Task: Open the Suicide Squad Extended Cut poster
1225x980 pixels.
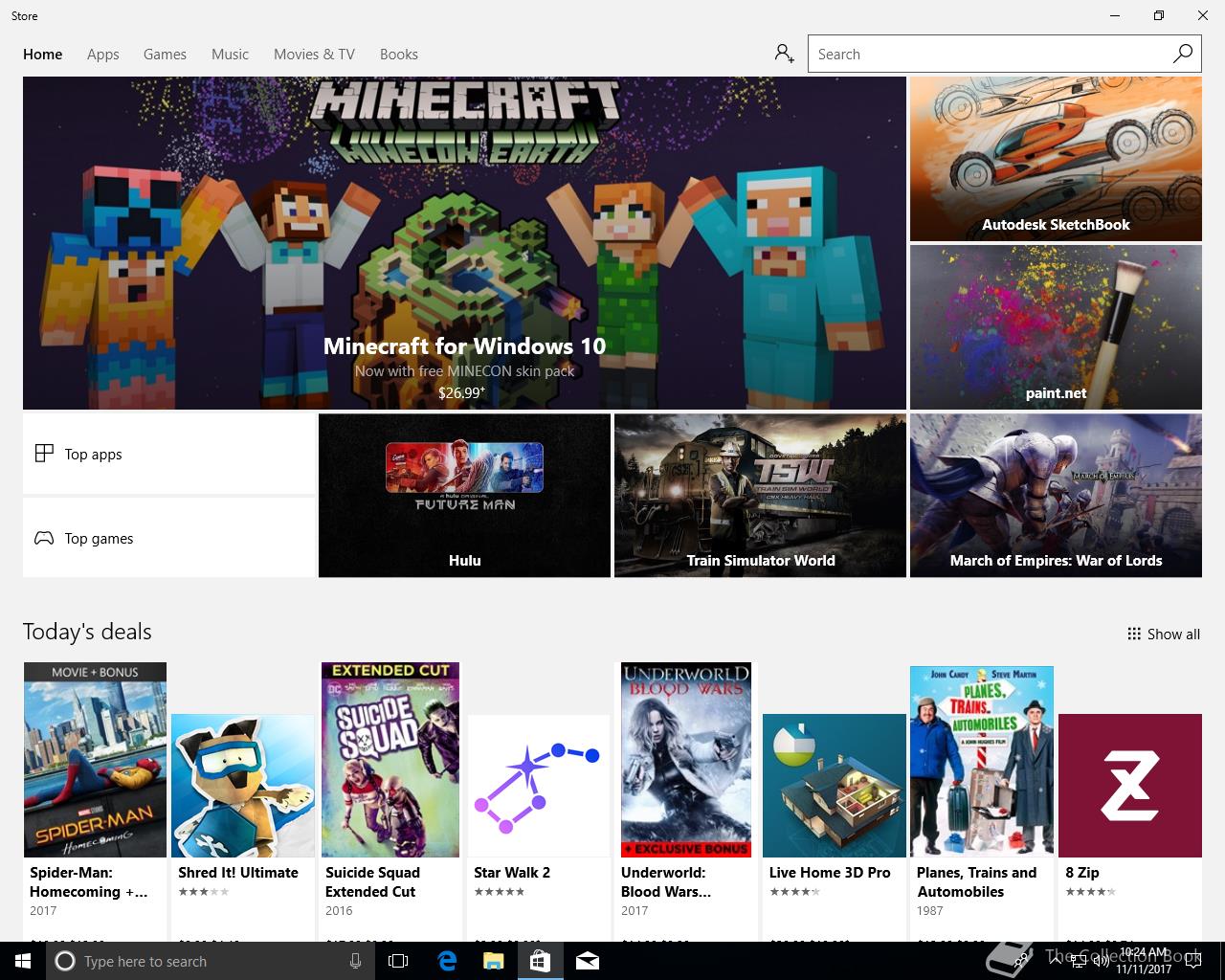Action: (390, 760)
